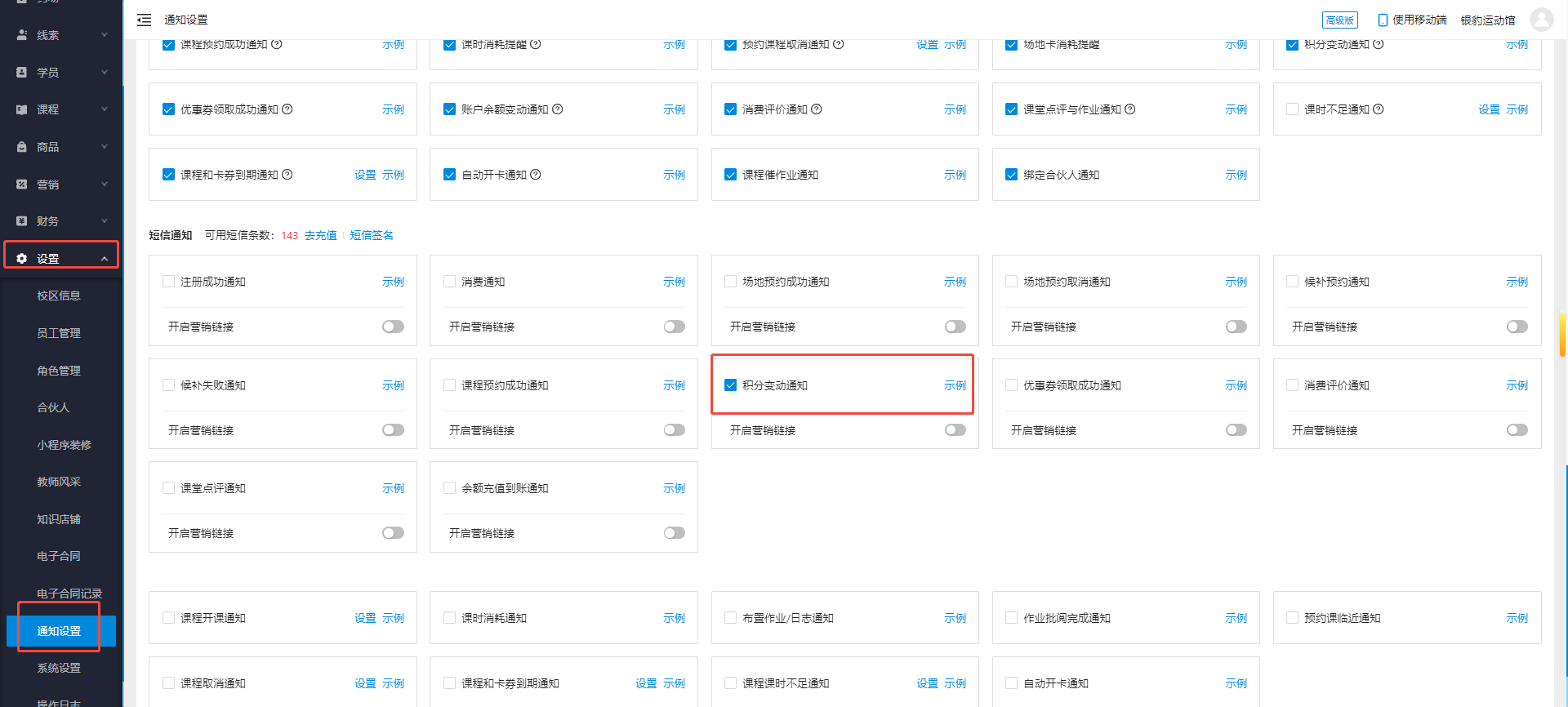Click the 高级版 badge in header

point(1339,20)
